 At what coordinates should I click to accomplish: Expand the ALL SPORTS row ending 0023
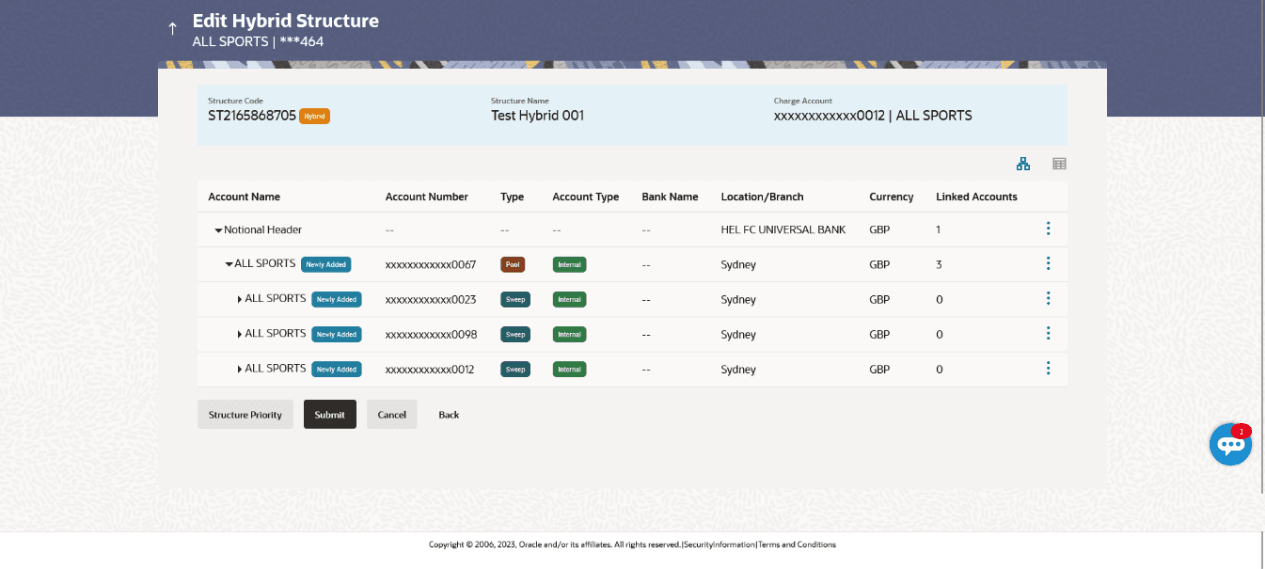point(240,300)
